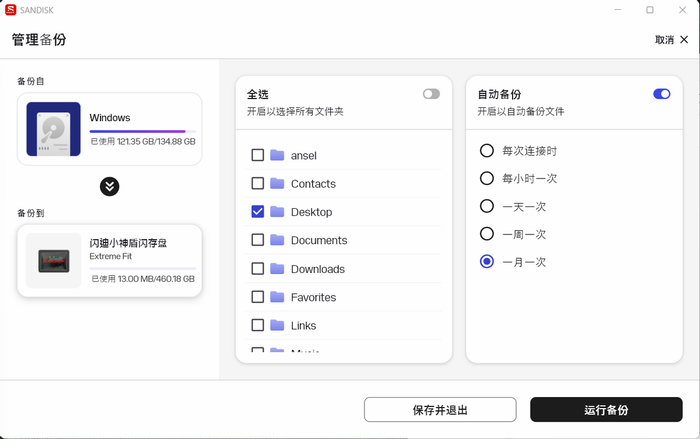Click the X icon beside 取消
Image resolution: width=700 pixels, height=439 pixels.
click(684, 40)
